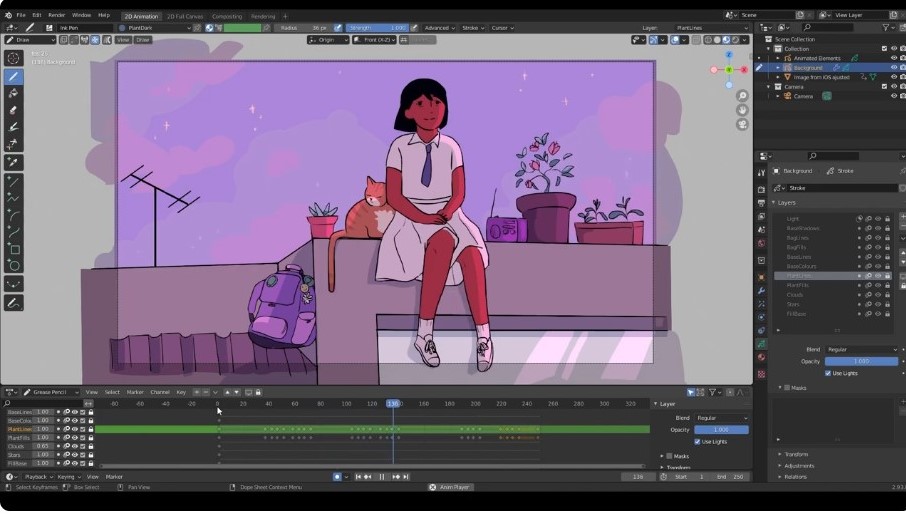
Task: Open the Stroke settings dropdown
Action: click(473, 28)
